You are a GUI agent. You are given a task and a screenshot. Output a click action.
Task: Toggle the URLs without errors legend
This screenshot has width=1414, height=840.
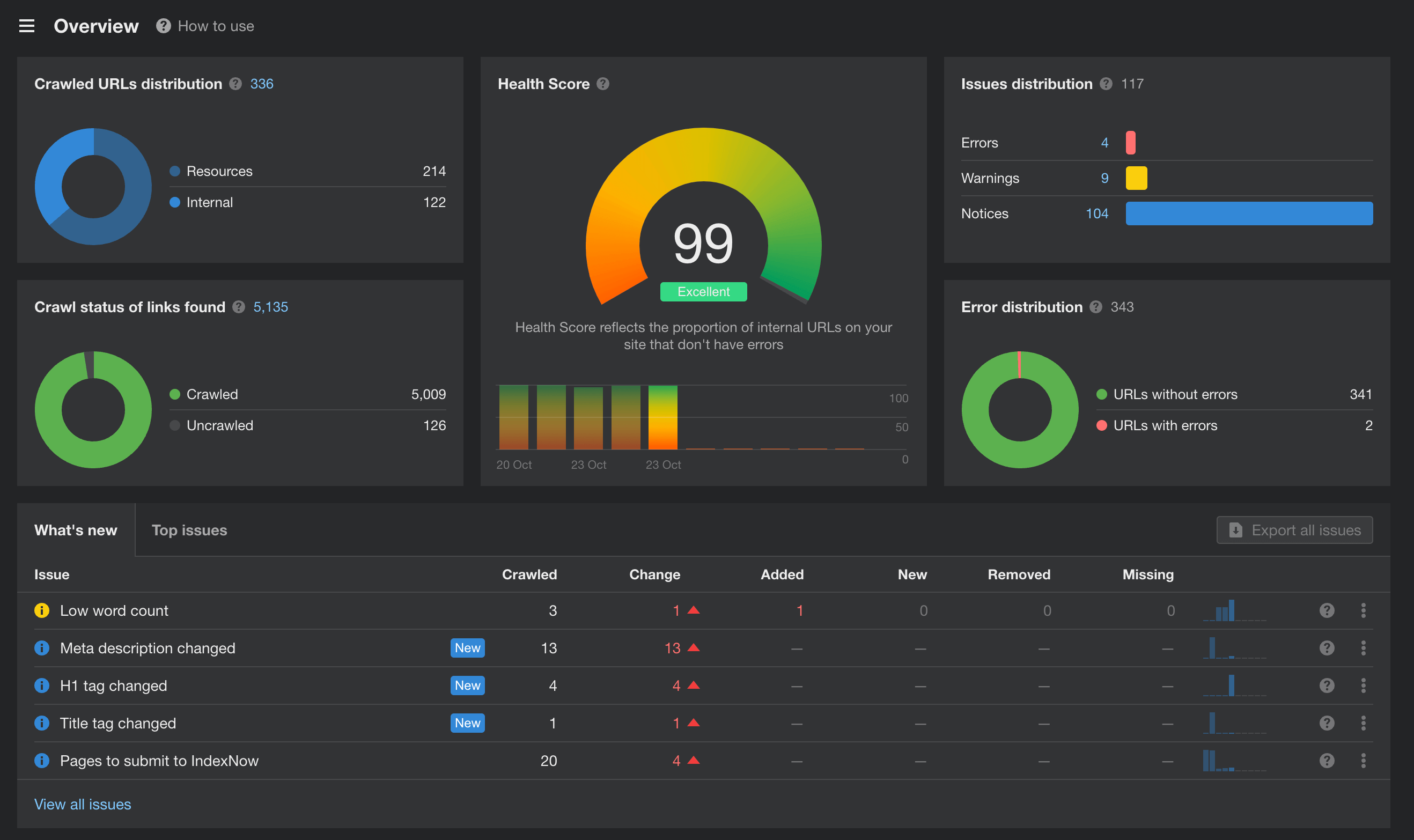1175,395
